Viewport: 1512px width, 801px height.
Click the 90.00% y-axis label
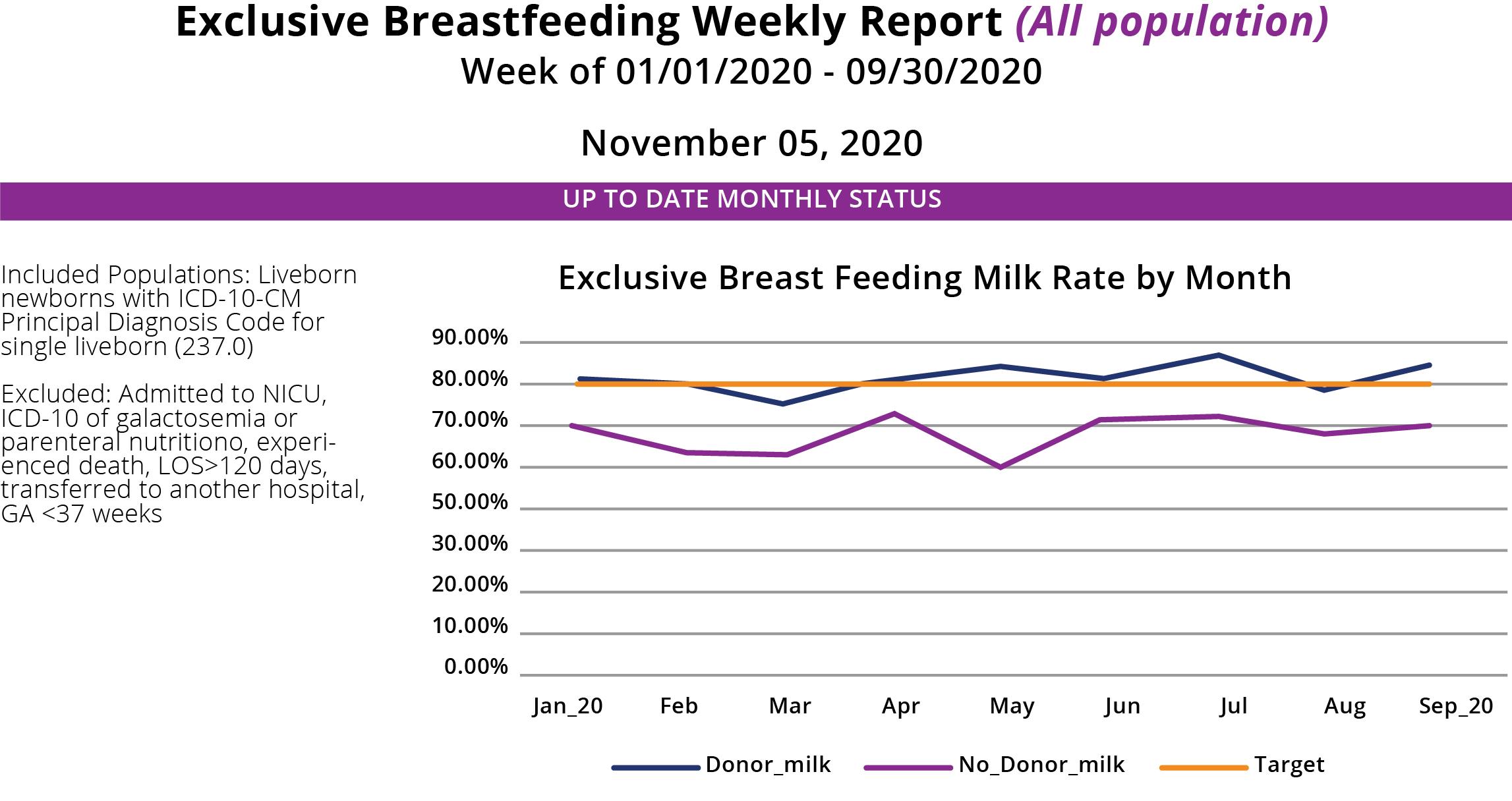pos(470,338)
